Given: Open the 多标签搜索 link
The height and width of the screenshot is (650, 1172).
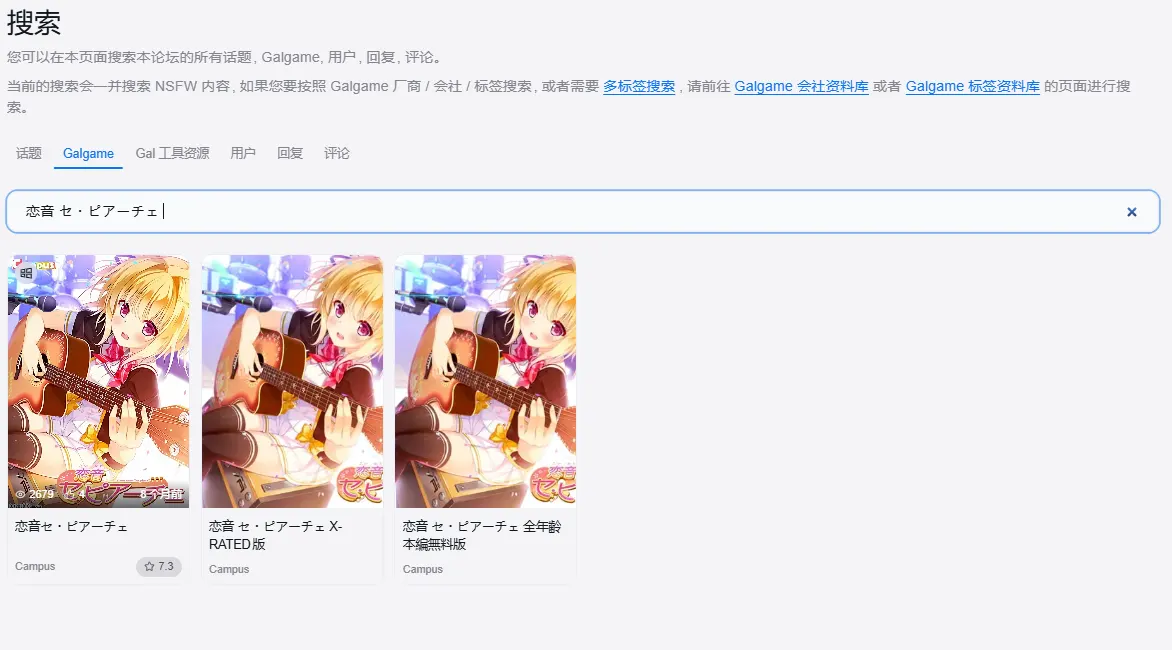Looking at the screenshot, I should tap(639, 87).
